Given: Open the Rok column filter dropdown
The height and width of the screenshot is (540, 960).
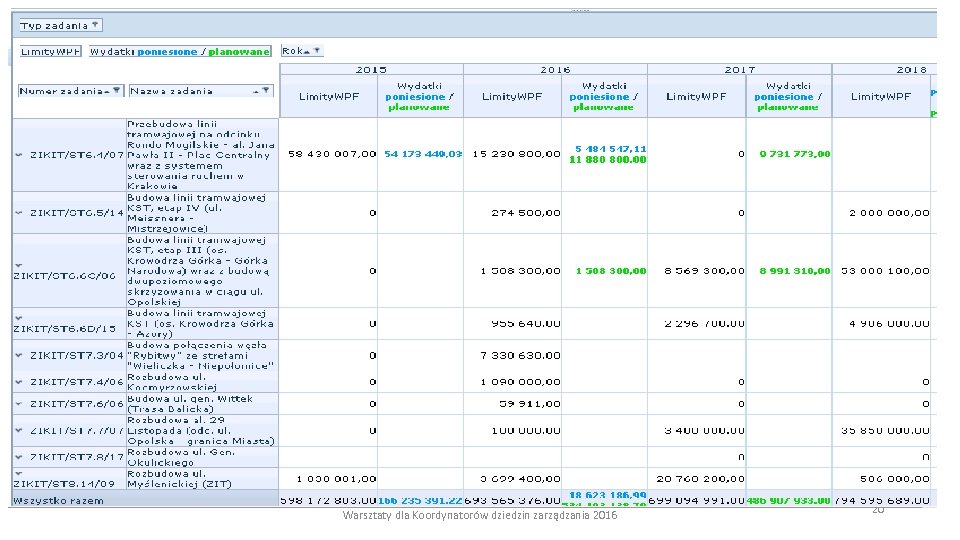Looking at the screenshot, I should 317,51.
